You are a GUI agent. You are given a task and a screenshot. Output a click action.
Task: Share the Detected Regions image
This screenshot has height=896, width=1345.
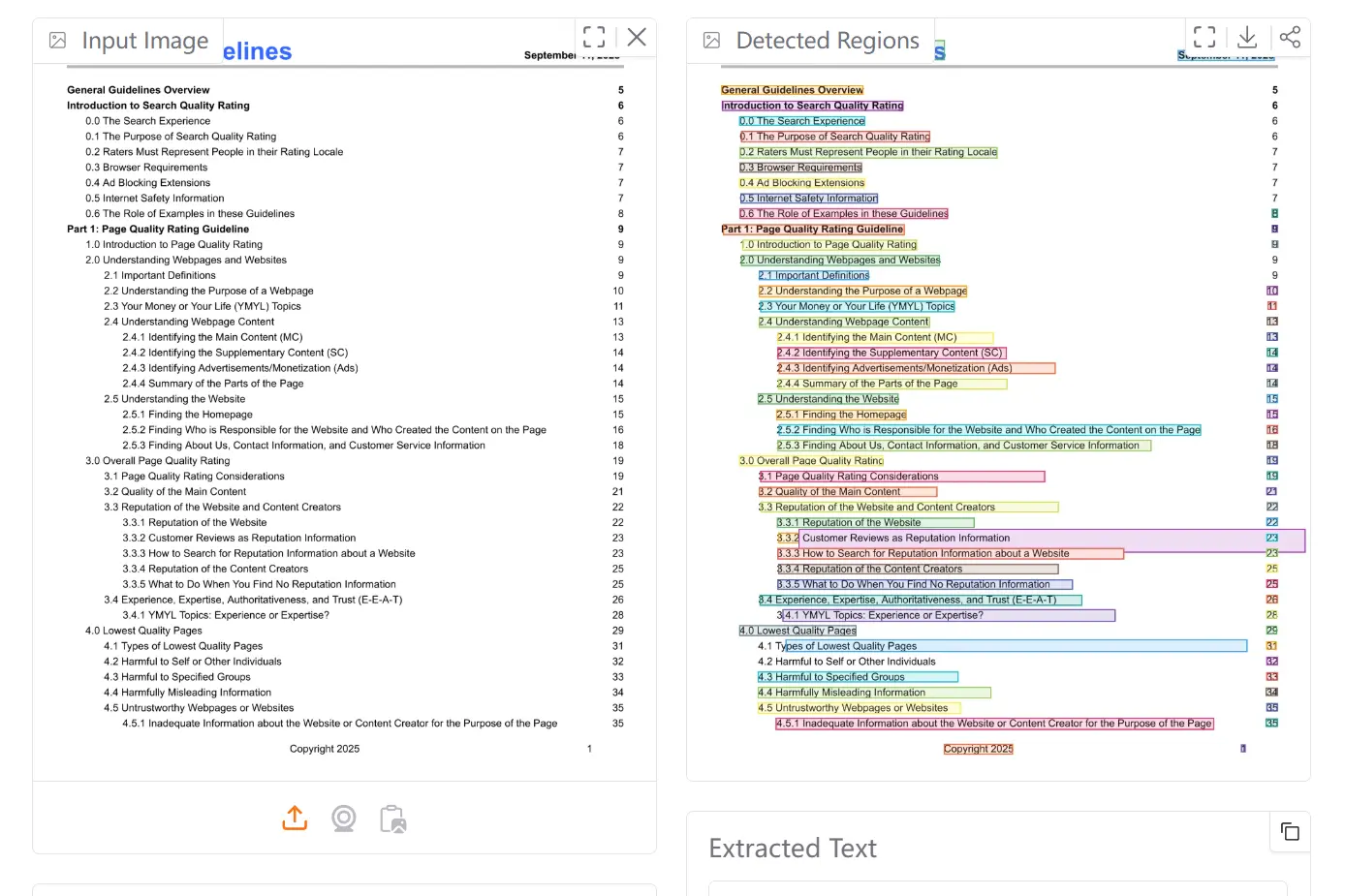tap(1290, 38)
